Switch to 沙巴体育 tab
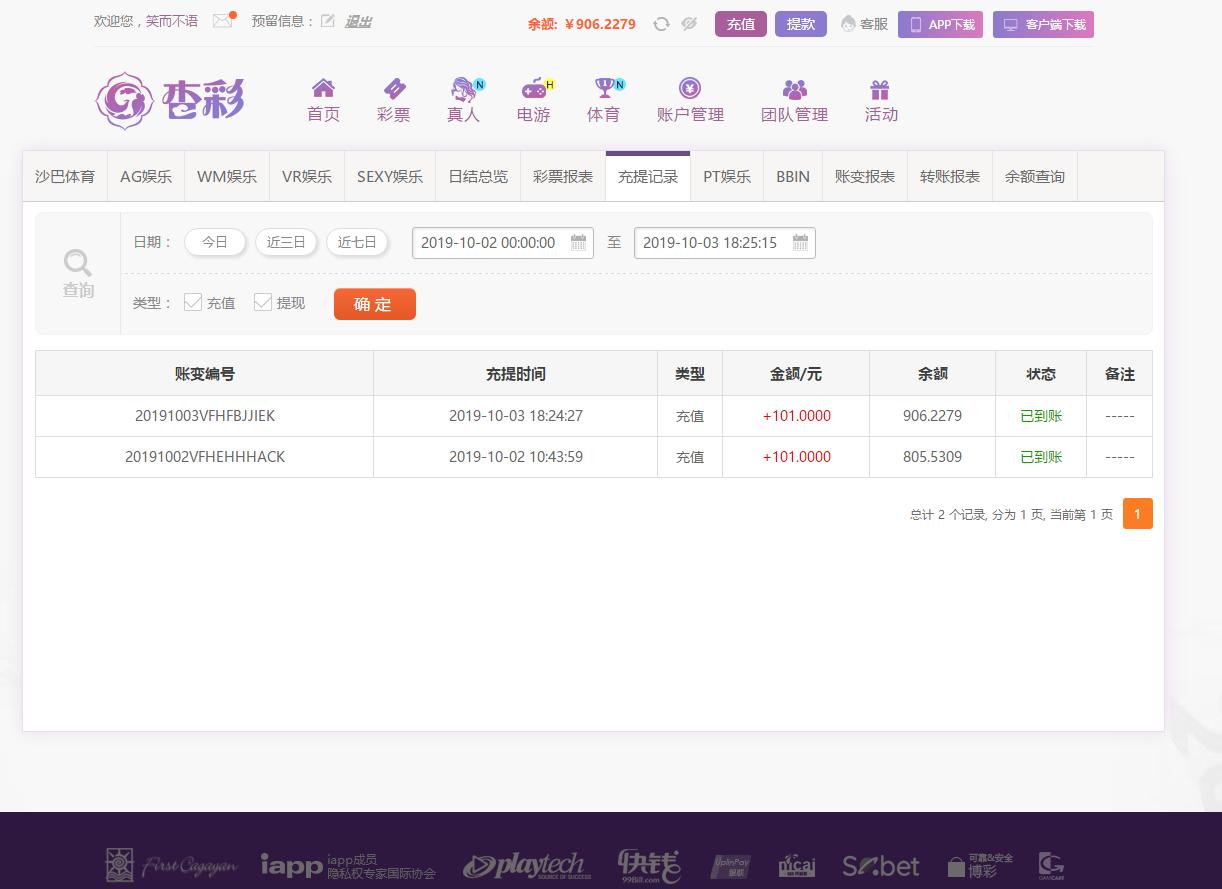Image resolution: width=1222 pixels, height=889 pixels. coord(65,177)
